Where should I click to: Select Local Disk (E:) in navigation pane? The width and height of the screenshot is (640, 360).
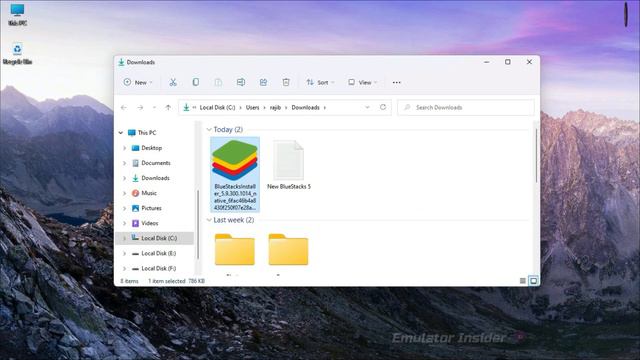158,253
